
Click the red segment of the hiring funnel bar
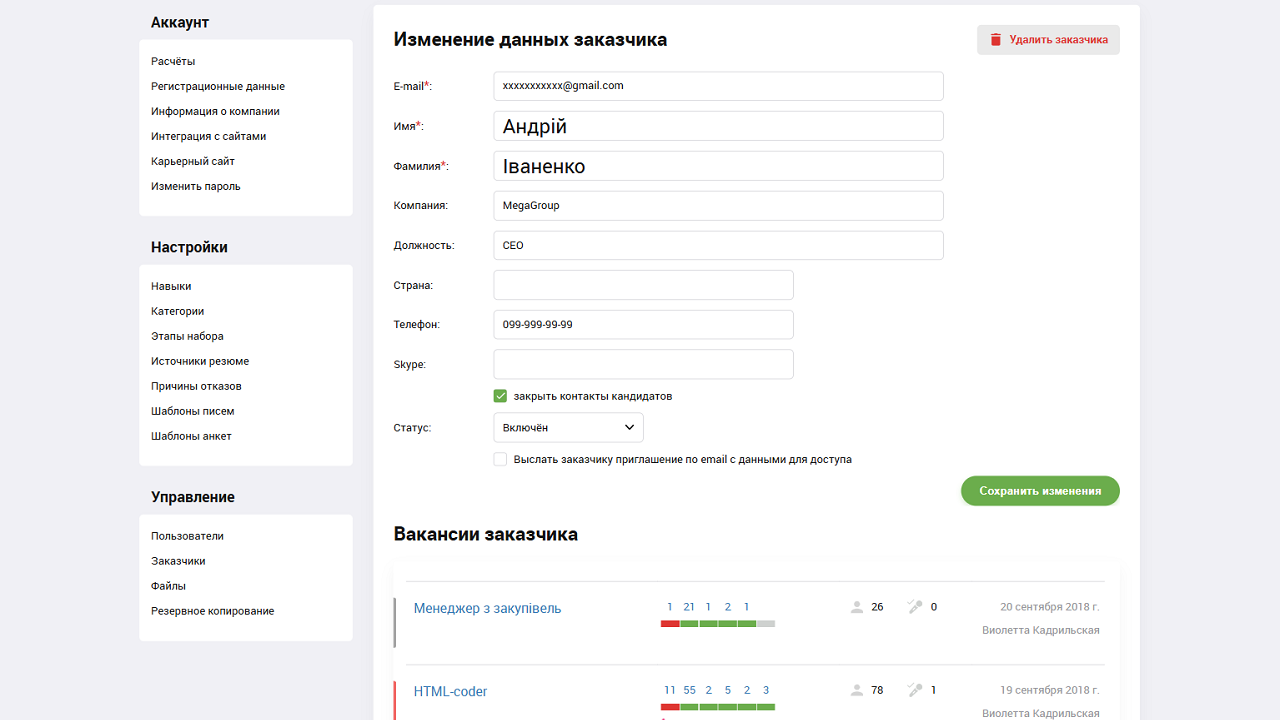click(669, 622)
